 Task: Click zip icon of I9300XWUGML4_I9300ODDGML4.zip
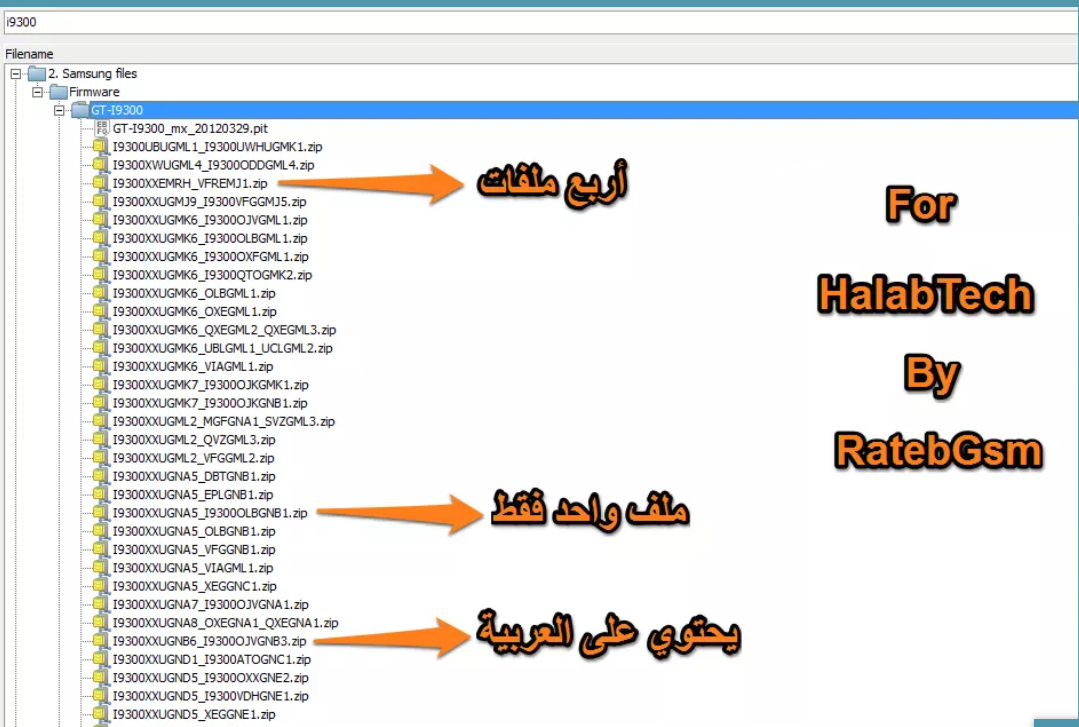(x=100, y=165)
